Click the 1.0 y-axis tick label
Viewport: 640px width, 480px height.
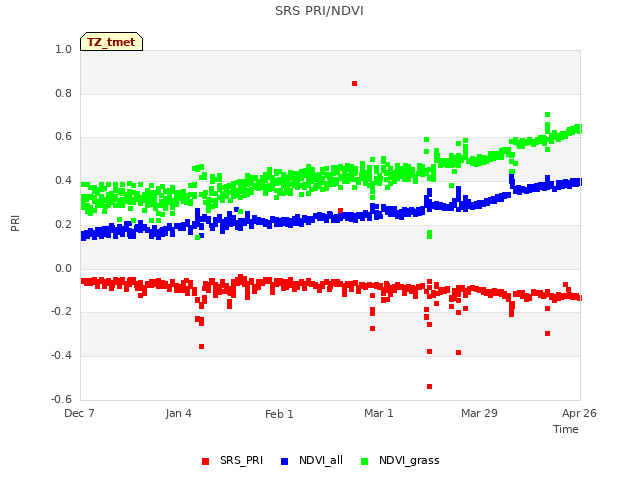click(63, 49)
